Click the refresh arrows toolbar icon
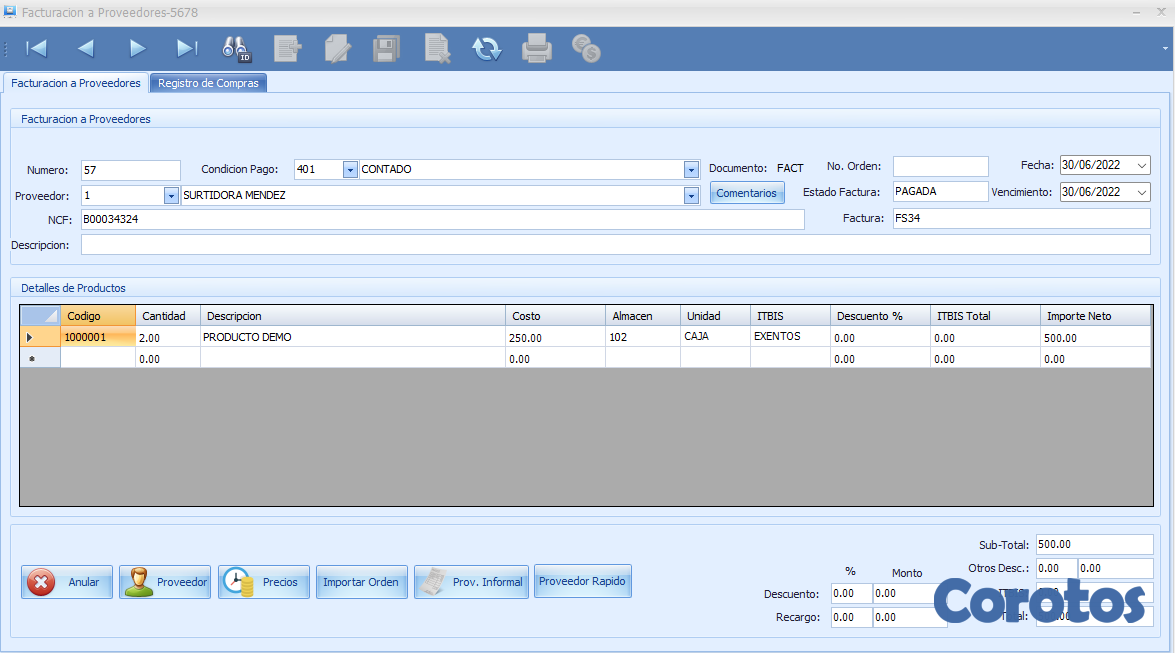 [487, 48]
